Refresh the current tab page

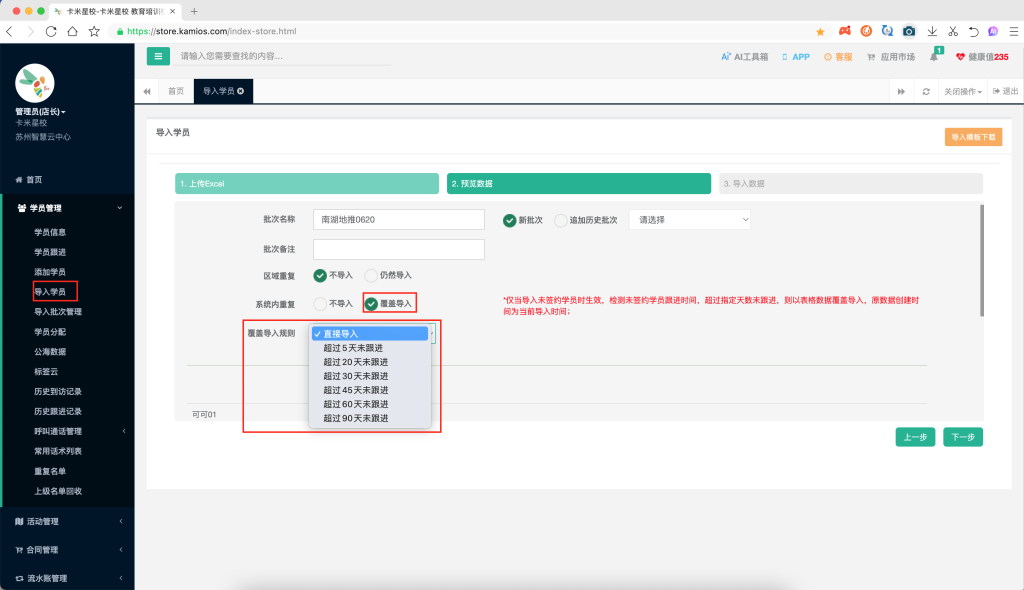pyautogui.click(x=926, y=91)
